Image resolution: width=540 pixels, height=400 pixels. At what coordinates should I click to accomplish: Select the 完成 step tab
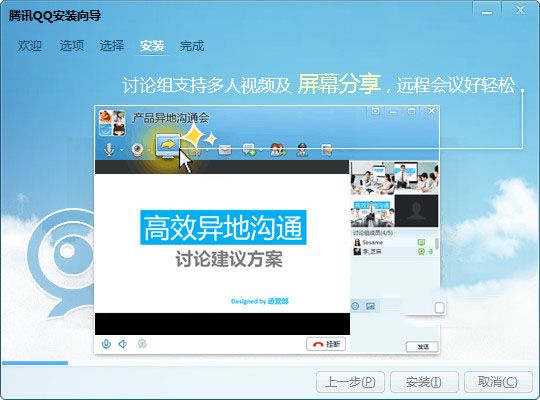[192, 45]
